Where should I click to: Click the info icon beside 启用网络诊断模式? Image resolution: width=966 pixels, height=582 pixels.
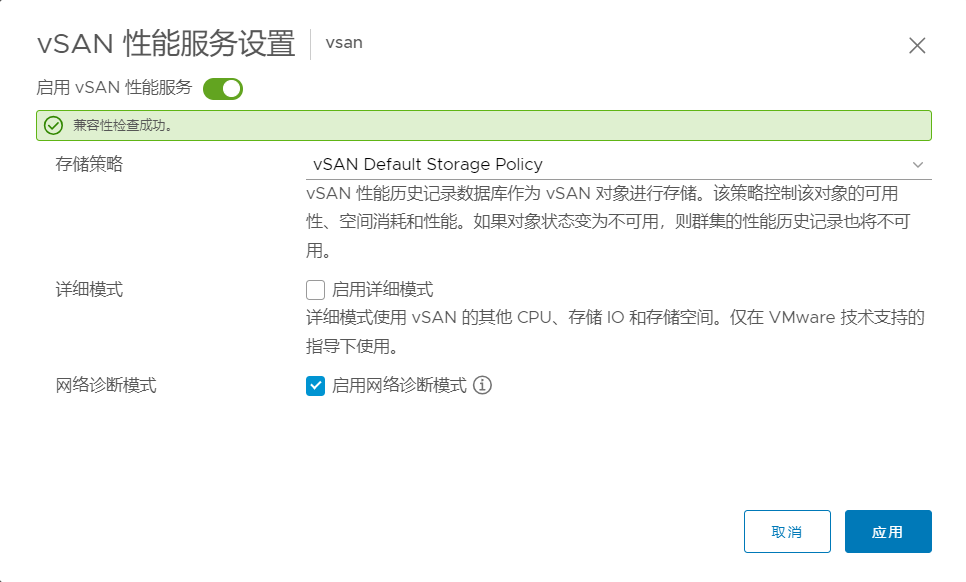click(x=482, y=386)
